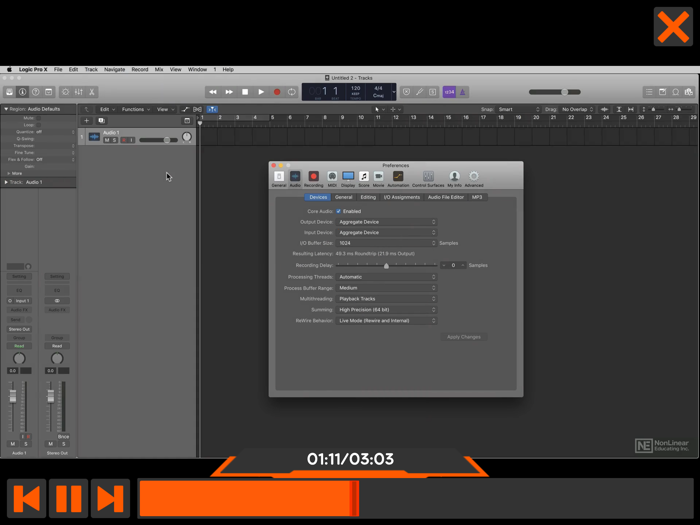Open the Apple Loops browser icon
700x525 pixels.
[676, 92]
